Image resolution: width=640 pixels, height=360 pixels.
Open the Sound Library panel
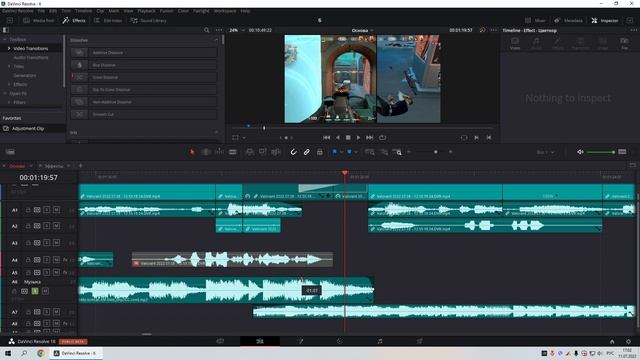coord(149,20)
